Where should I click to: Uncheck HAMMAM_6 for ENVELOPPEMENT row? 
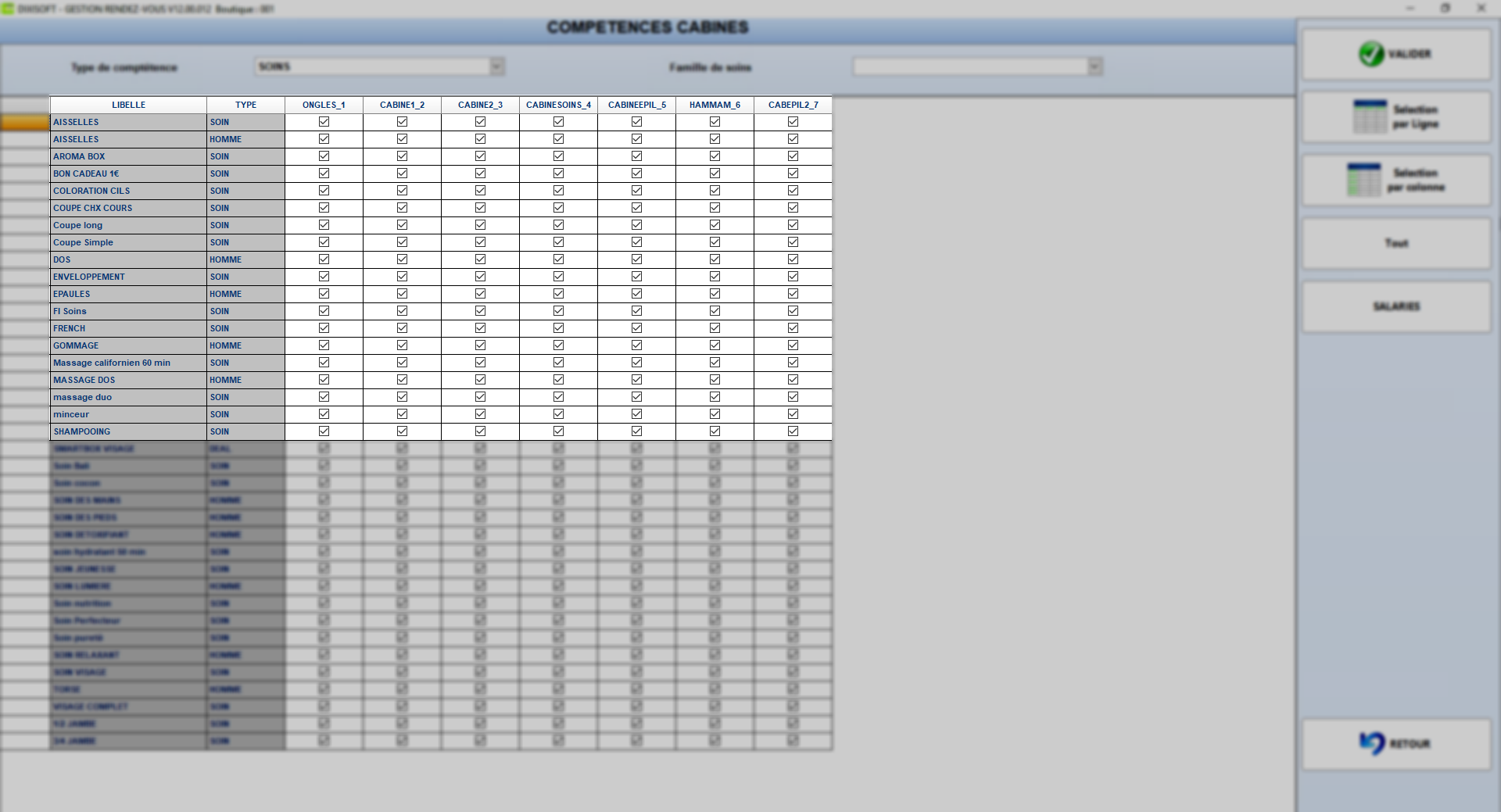coord(715,277)
